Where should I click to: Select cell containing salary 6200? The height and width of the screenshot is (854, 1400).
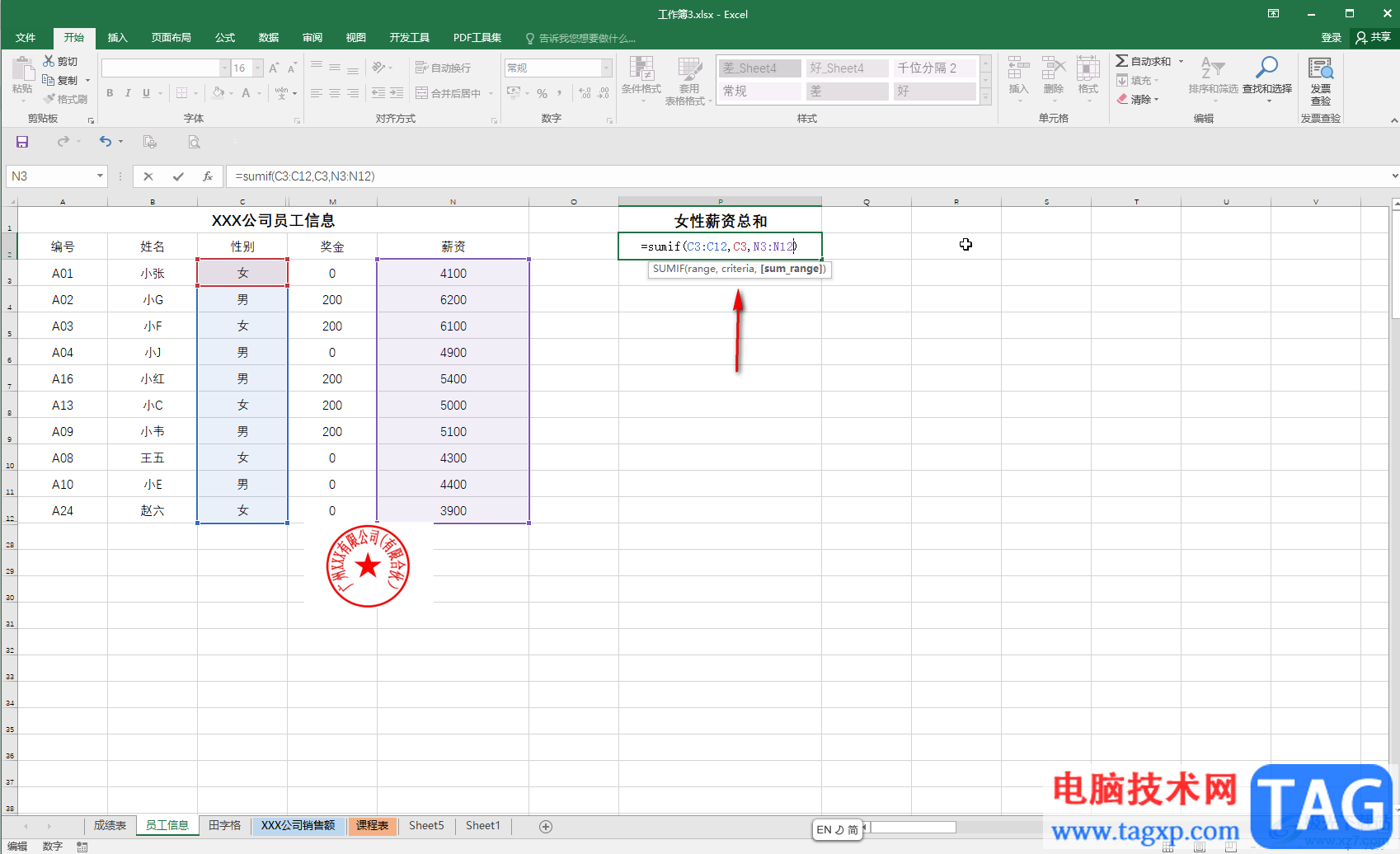pos(453,299)
